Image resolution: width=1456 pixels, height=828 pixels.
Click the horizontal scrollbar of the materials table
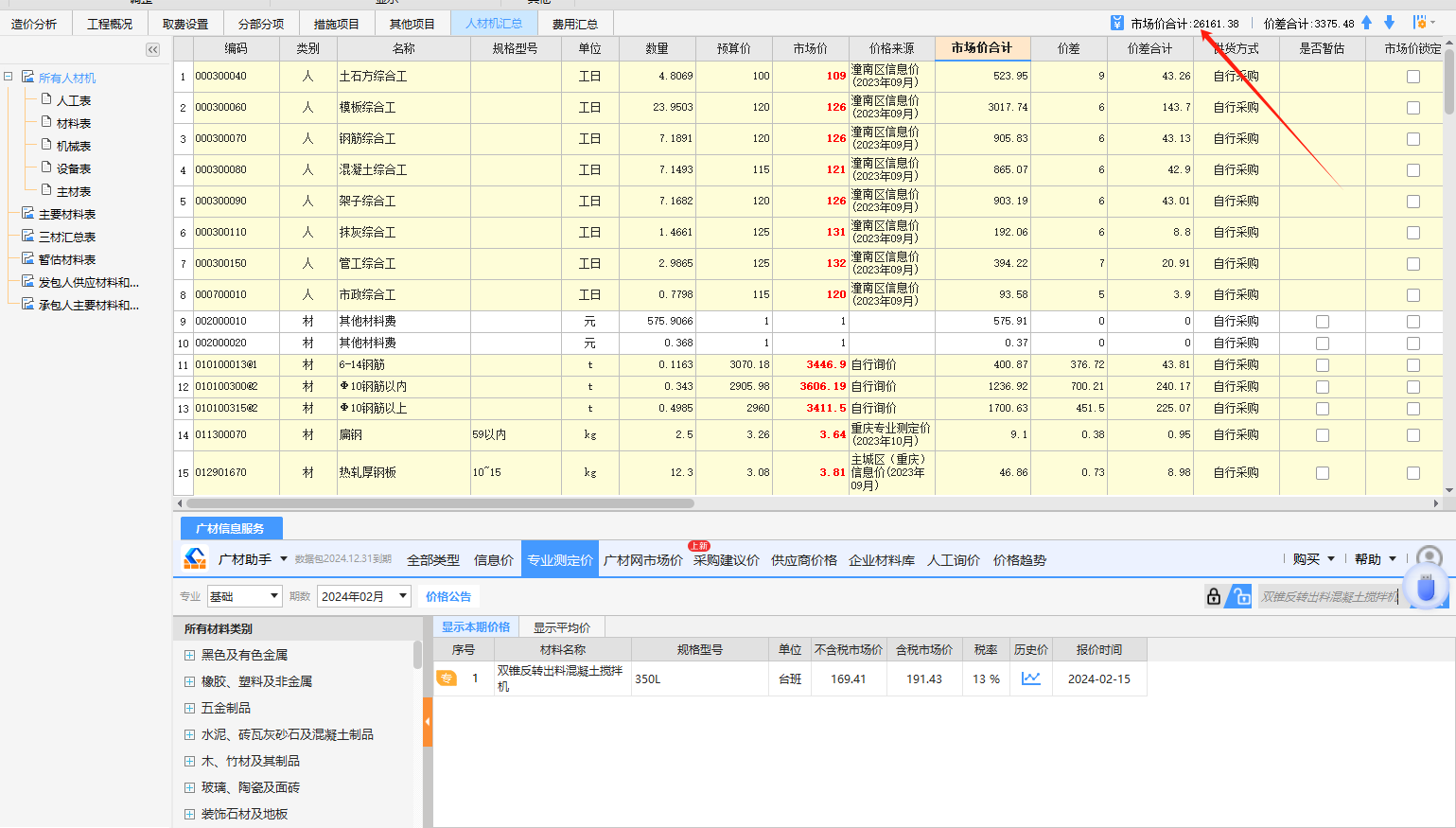tap(440, 503)
